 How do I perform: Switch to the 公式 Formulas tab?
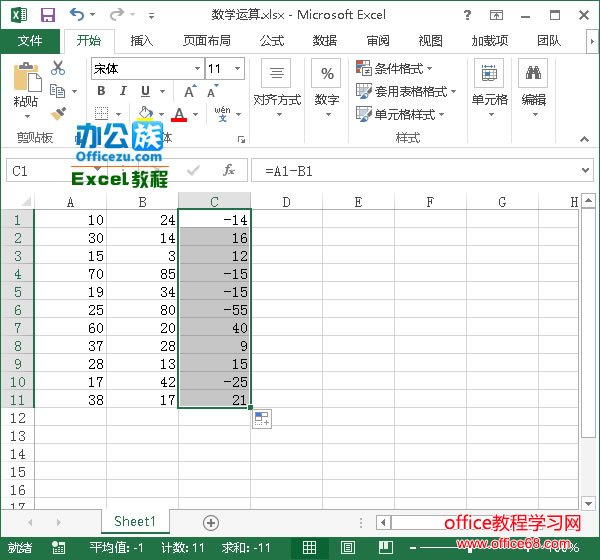(x=272, y=41)
